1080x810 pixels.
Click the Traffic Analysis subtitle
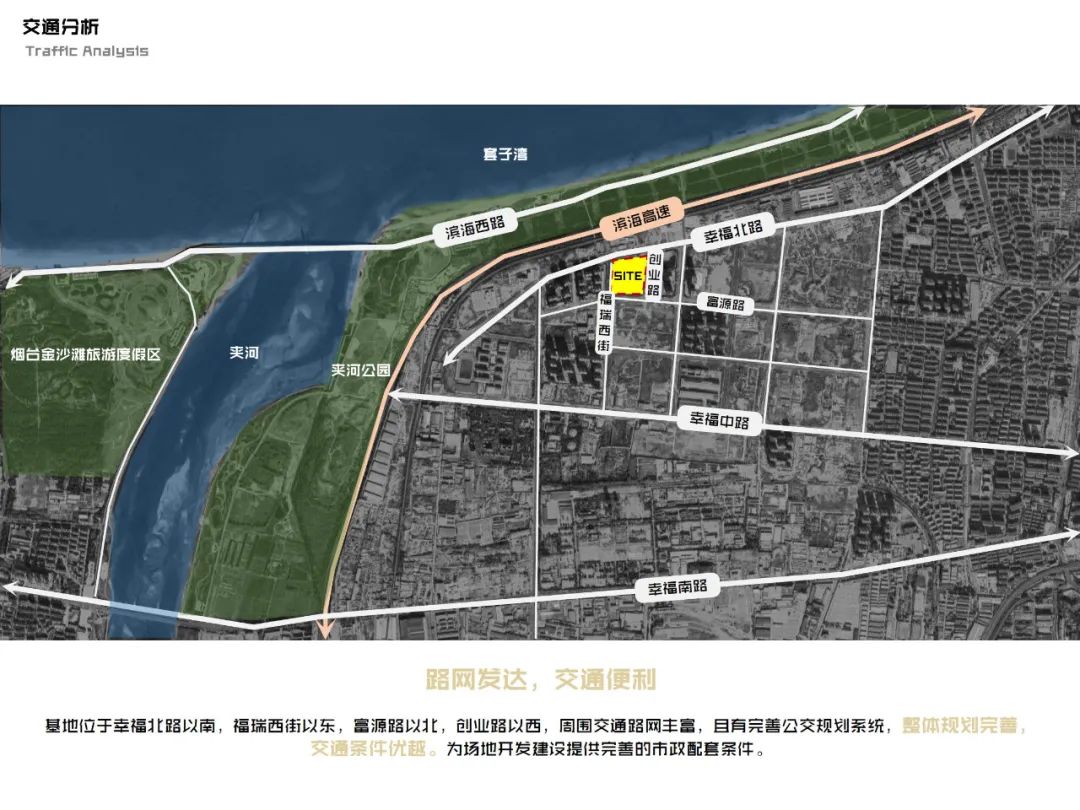[x=87, y=51]
